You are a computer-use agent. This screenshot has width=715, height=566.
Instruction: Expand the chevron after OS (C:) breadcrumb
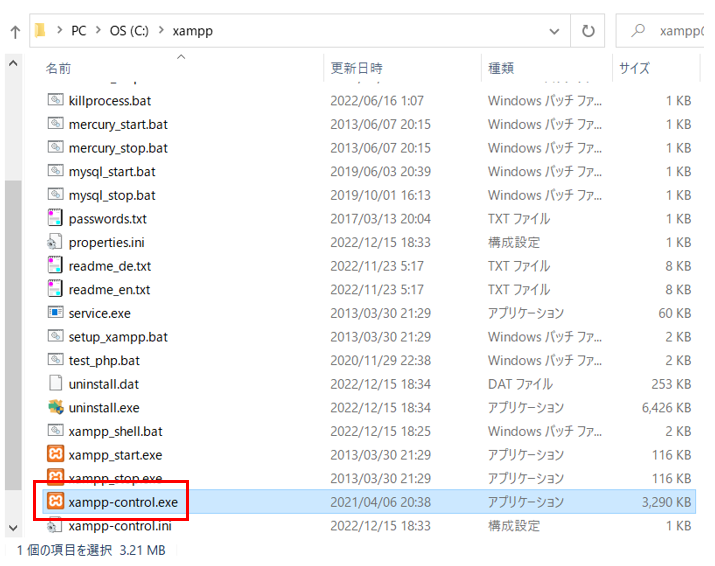tap(162, 31)
